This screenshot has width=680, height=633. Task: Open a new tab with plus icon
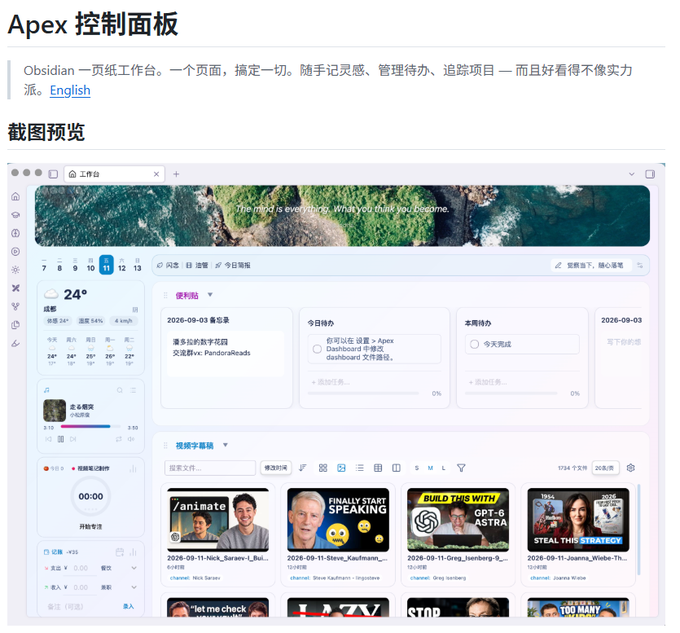click(x=176, y=174)
